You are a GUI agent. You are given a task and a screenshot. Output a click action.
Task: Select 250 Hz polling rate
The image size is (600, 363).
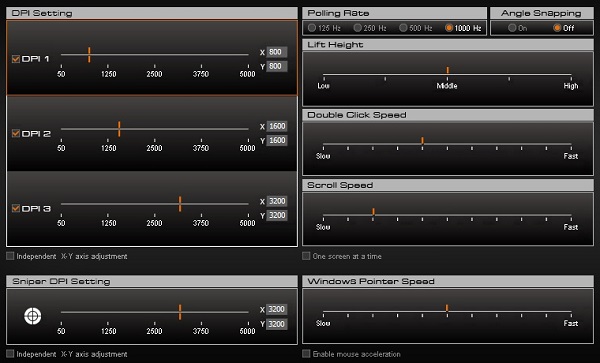click(x=357, y=28)
